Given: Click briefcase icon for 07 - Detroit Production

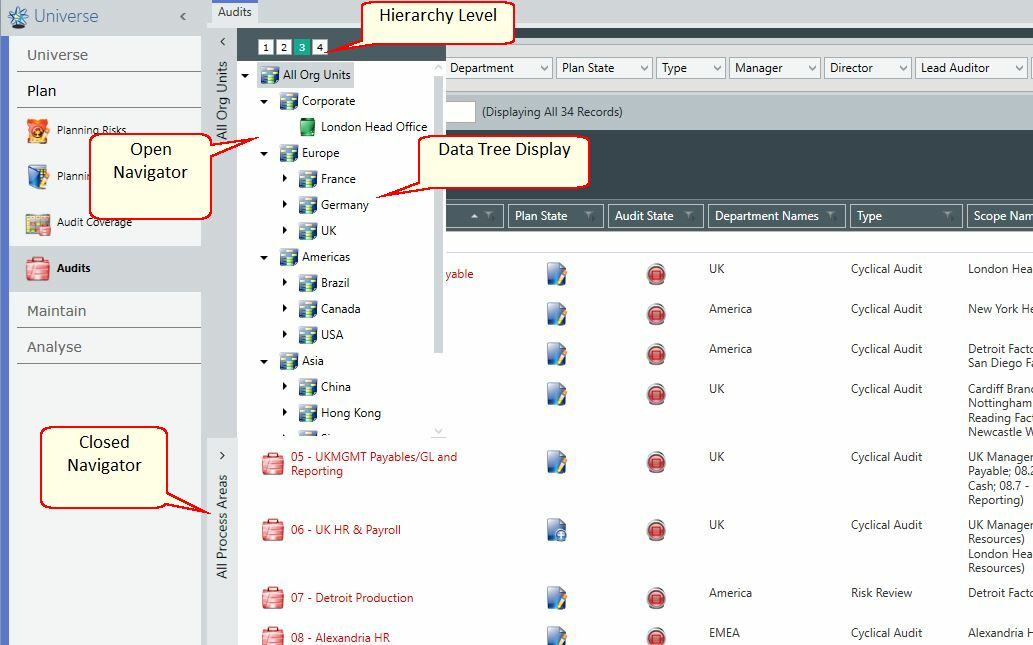Looking at the screenshot, I should click(x=272, y=598).
